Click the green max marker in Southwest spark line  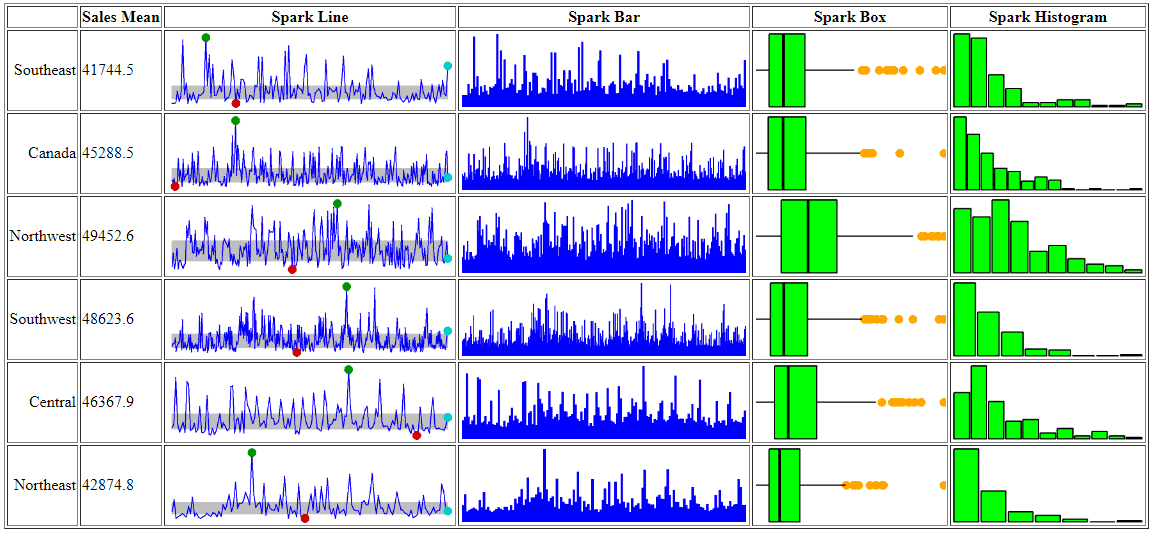tap(346, 287)
